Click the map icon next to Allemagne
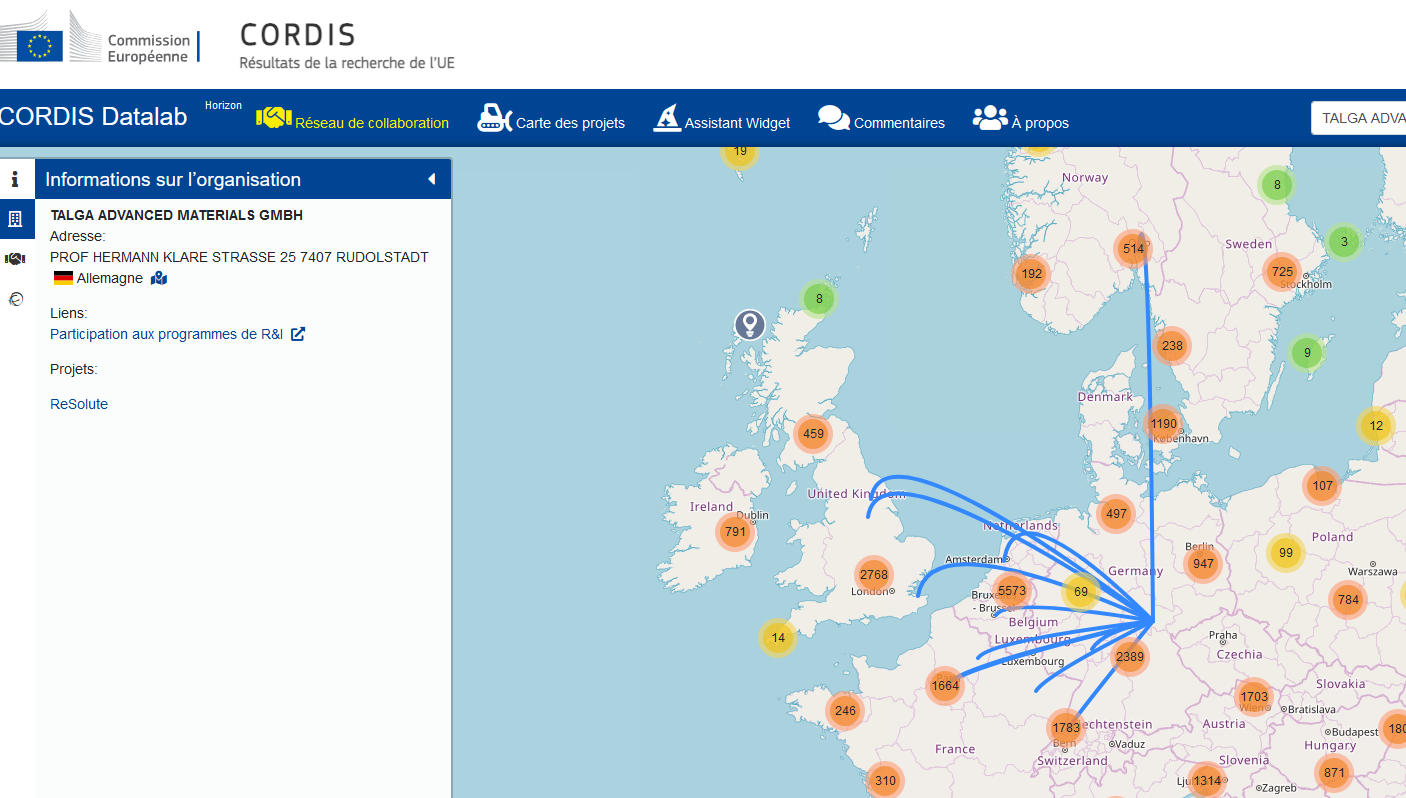1406x798 pixels. tap(159, 278)
